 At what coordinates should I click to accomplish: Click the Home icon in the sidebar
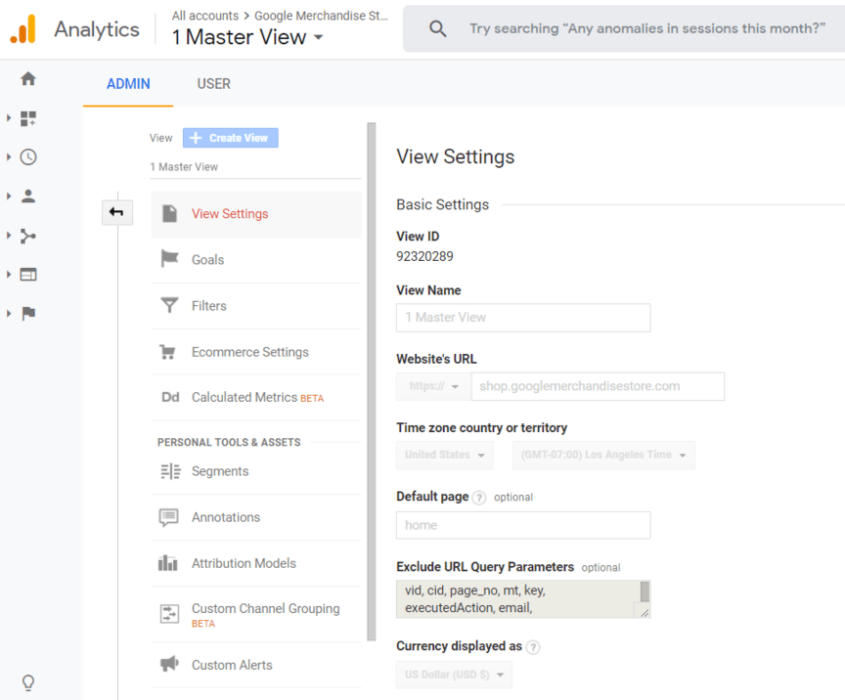point(28,78)
